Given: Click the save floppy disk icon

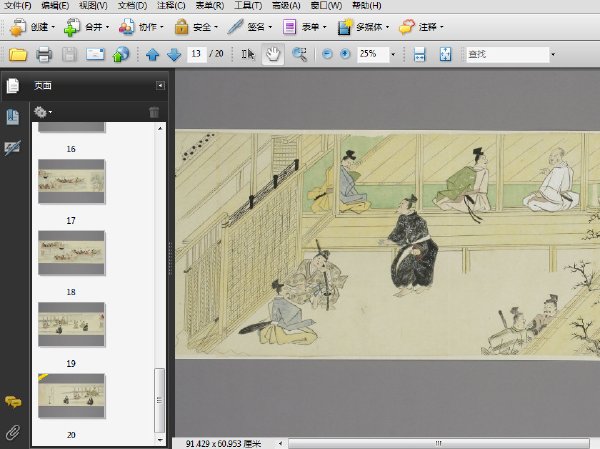Looking at the screenshot, I should [x=69, y=54].
